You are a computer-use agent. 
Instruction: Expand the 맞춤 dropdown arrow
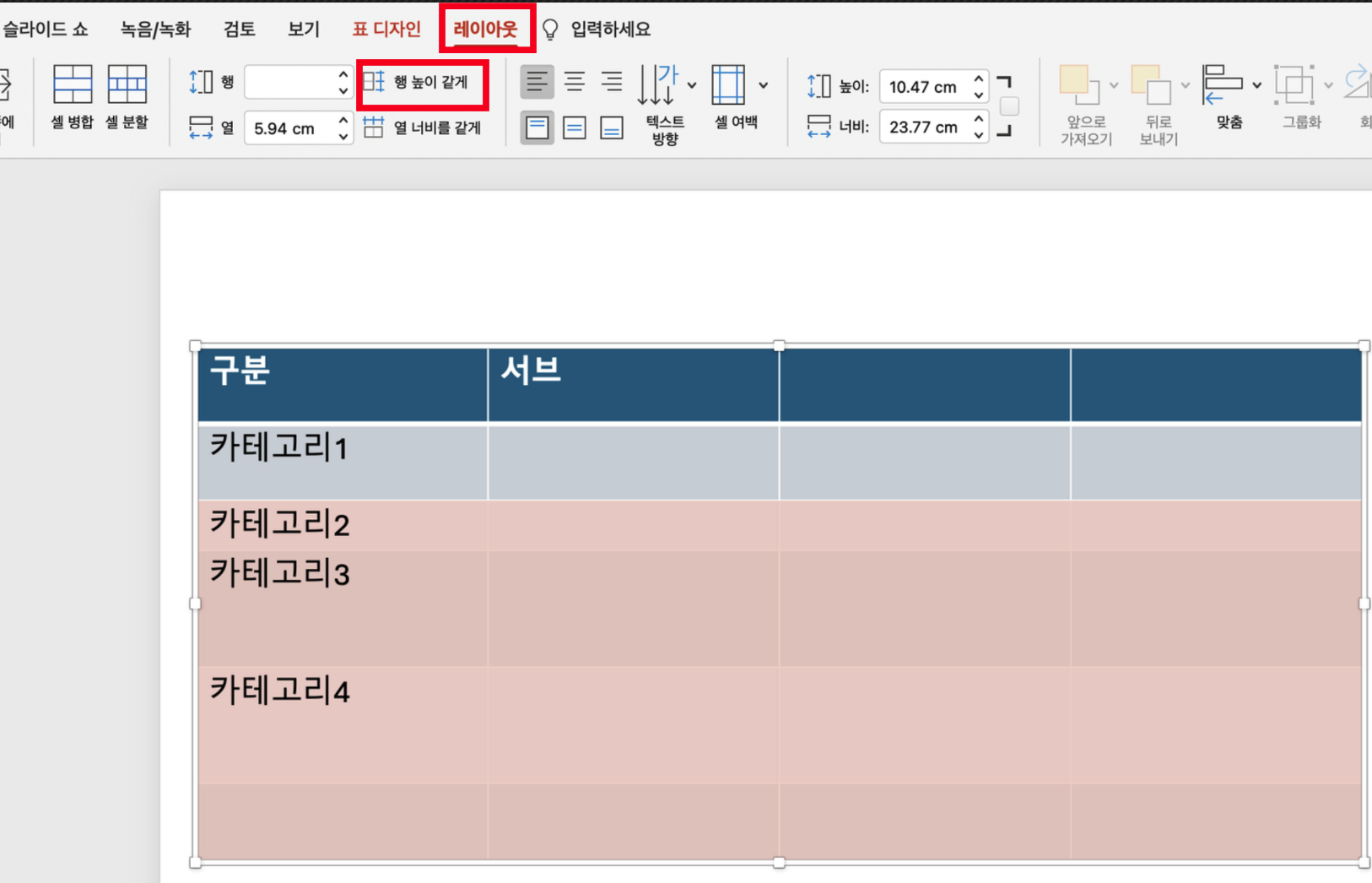1257,85
